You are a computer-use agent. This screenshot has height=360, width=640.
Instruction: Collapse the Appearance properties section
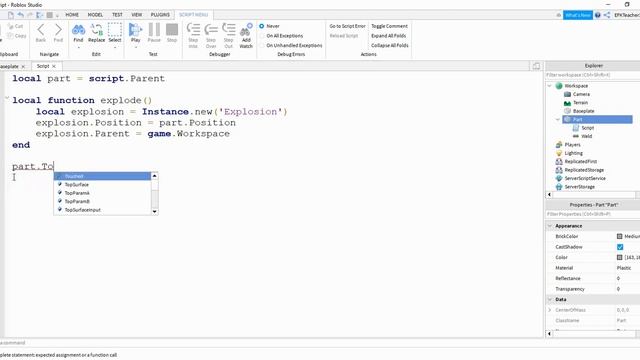[x=550, y=226]
